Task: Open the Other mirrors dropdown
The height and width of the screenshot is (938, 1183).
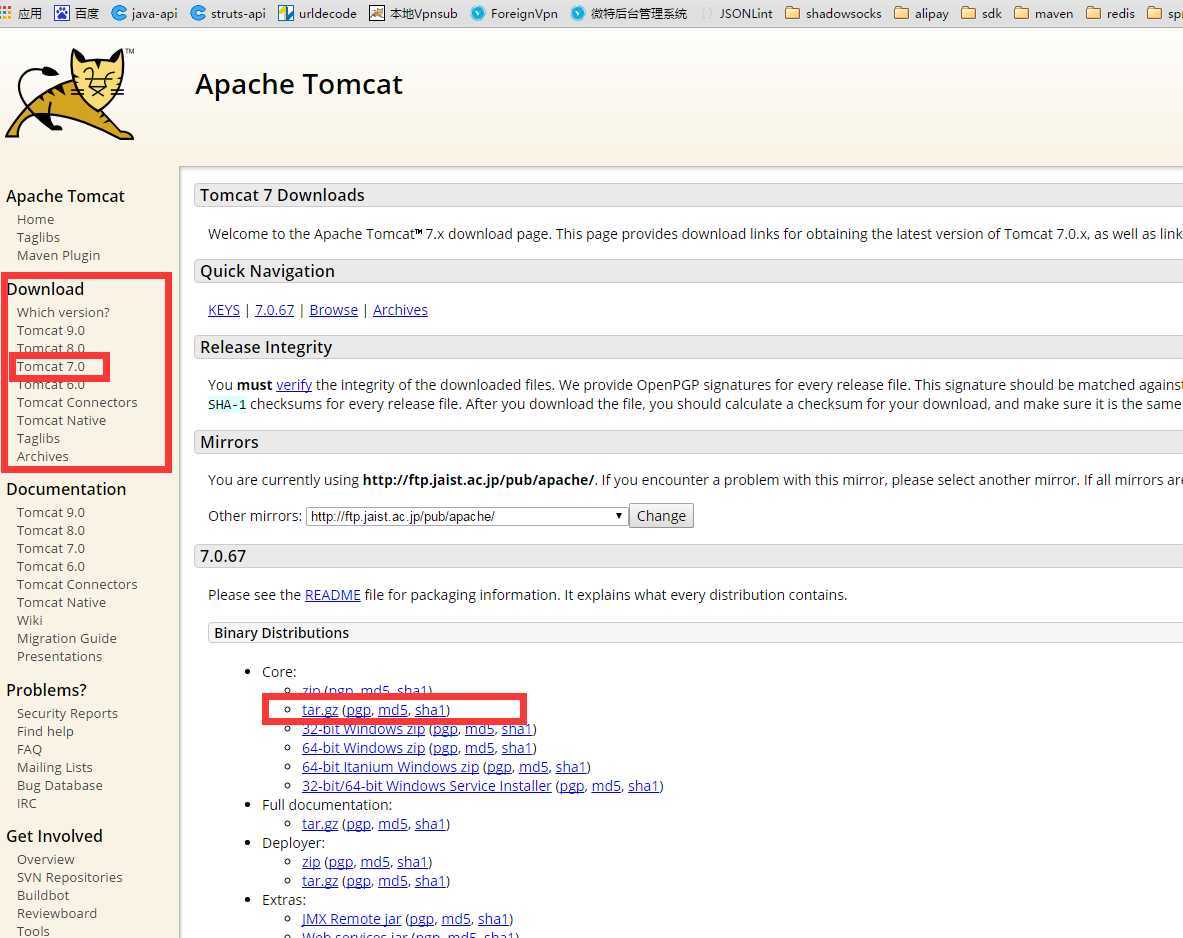Action: pyautogui.click(x=467, y=516)
